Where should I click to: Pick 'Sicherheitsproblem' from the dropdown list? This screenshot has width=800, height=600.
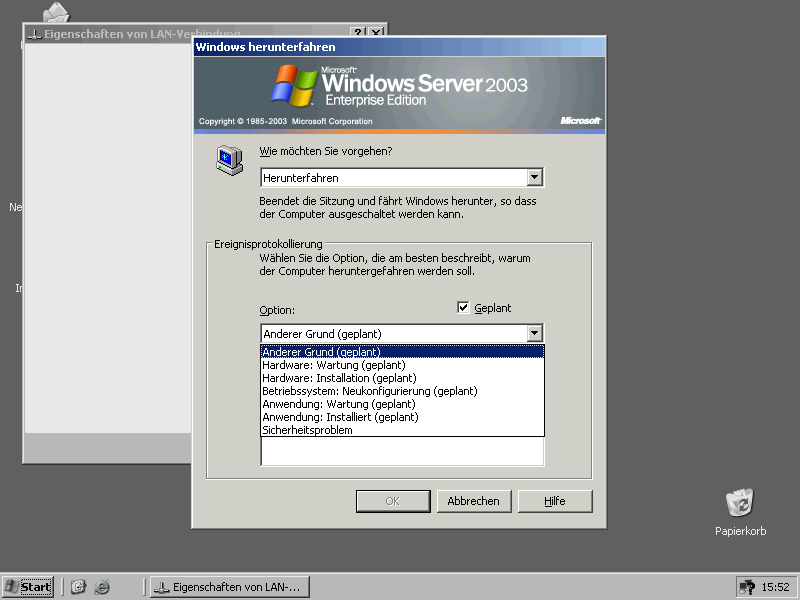click(402, 430)
